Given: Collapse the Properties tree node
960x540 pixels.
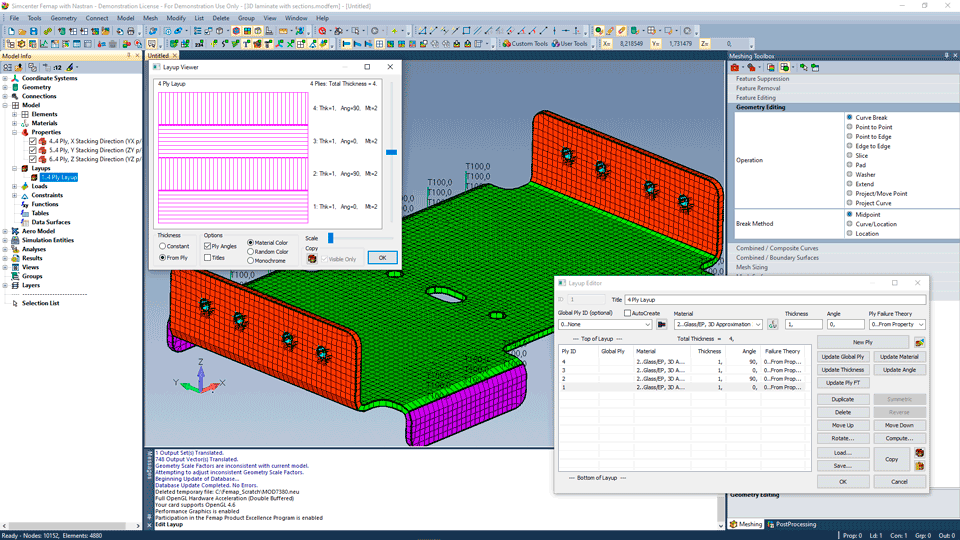Looking at the screenshot, I should 15,132.
